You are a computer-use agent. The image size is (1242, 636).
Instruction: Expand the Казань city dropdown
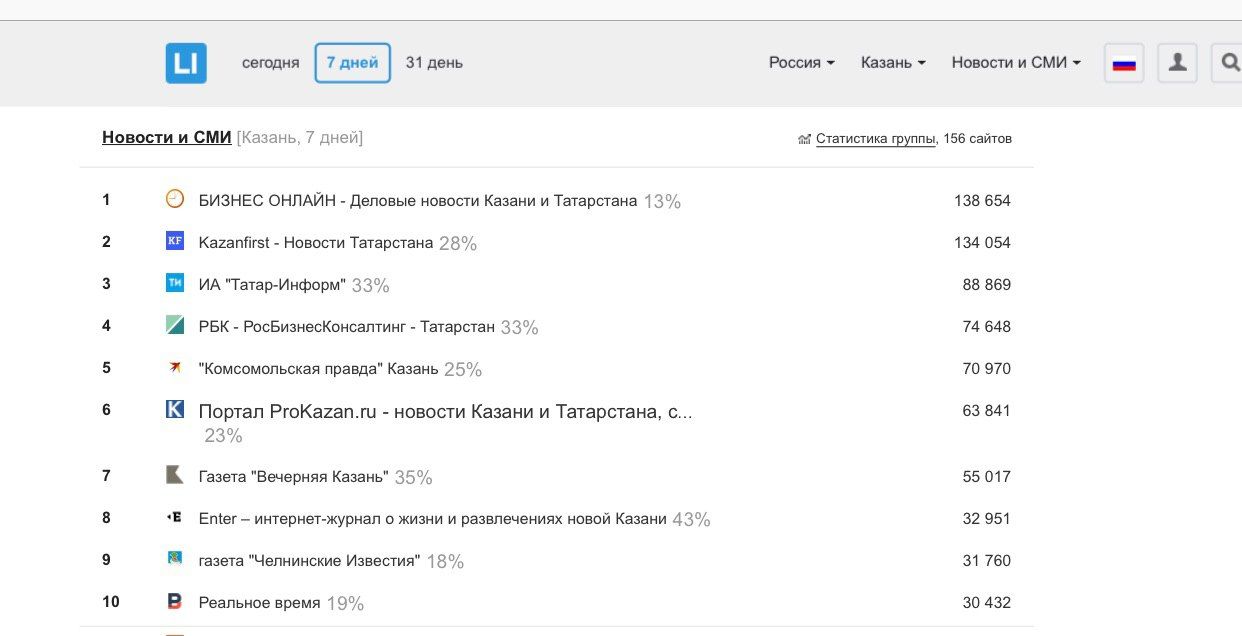tap(893, 63)
